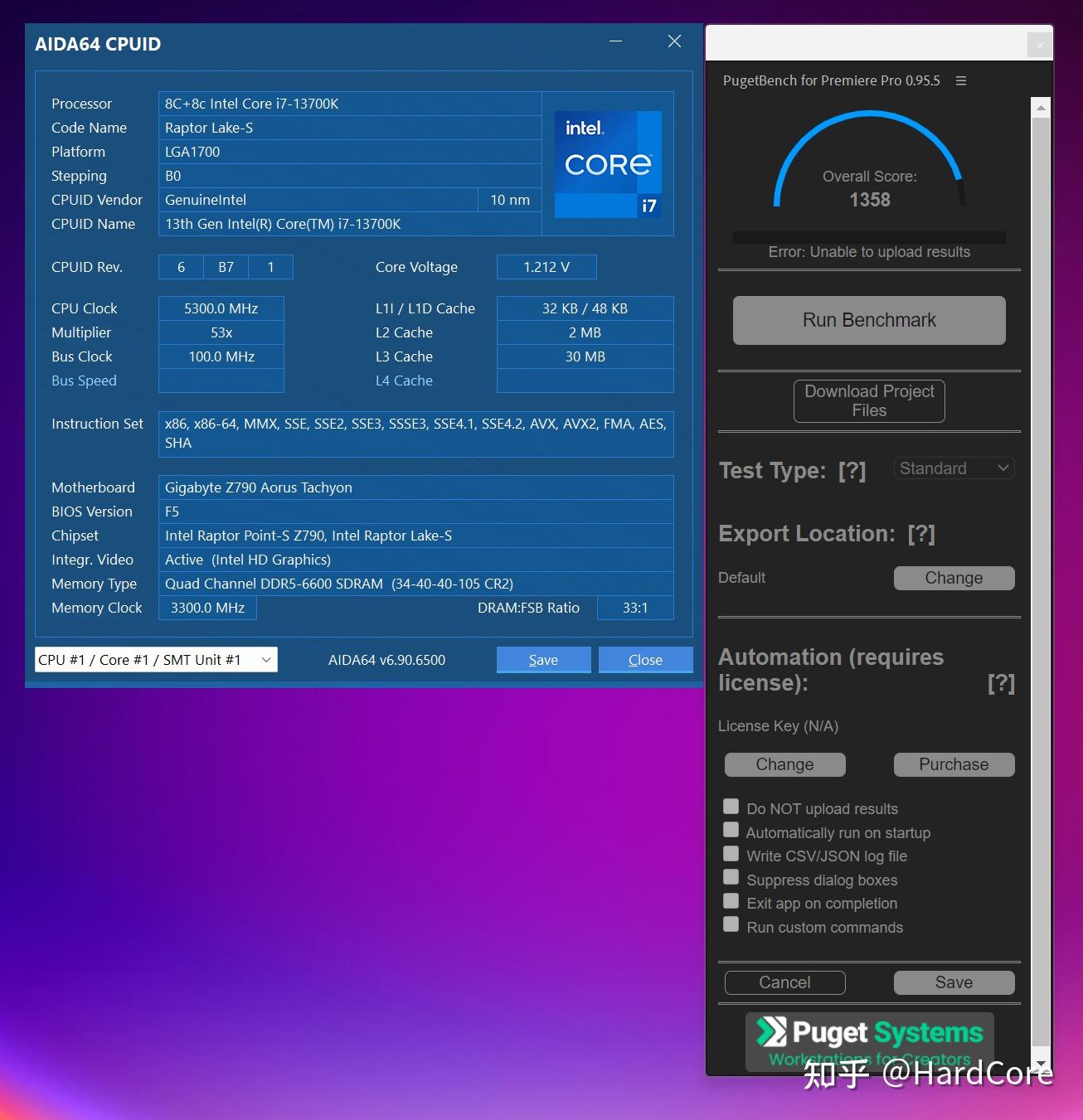Open the Automation [?] help link
1083x1120 pixels.
click(1001, 683)
